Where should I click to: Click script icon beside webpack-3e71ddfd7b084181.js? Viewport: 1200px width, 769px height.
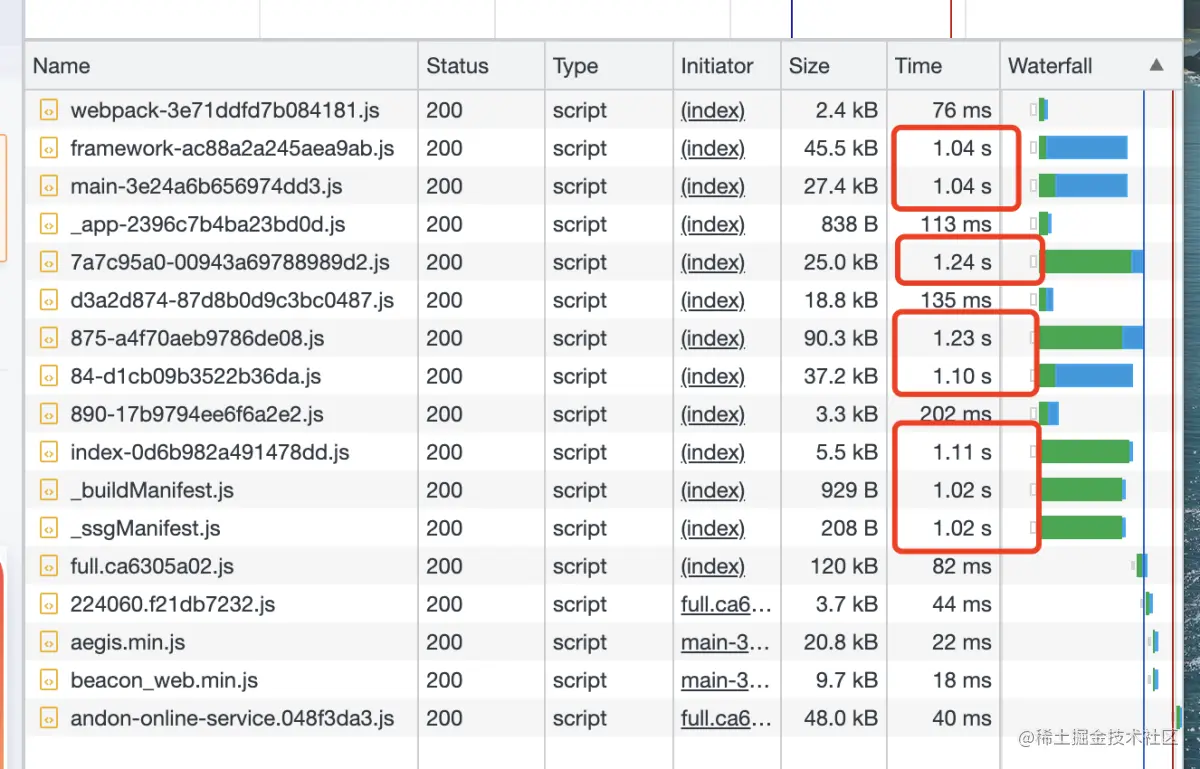[x=48, y=110]
